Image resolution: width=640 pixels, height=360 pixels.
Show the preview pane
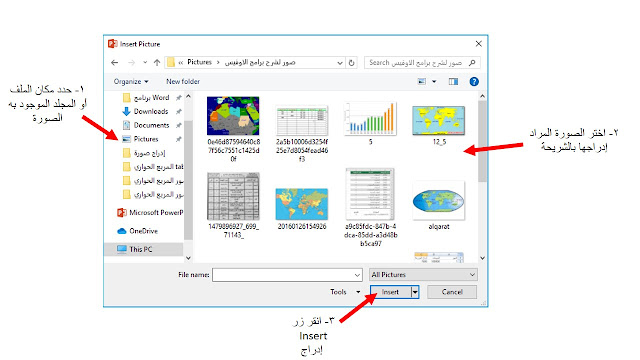click(x=453, y=82)
